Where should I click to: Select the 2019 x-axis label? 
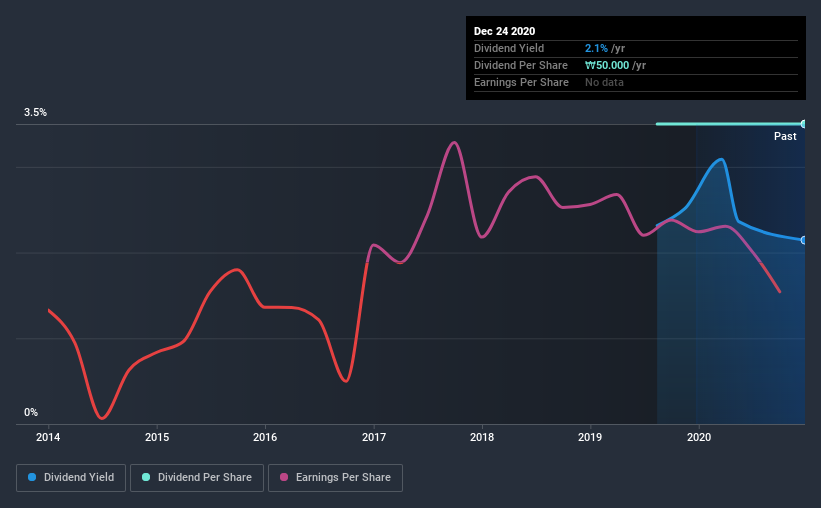tap(590, 437)
